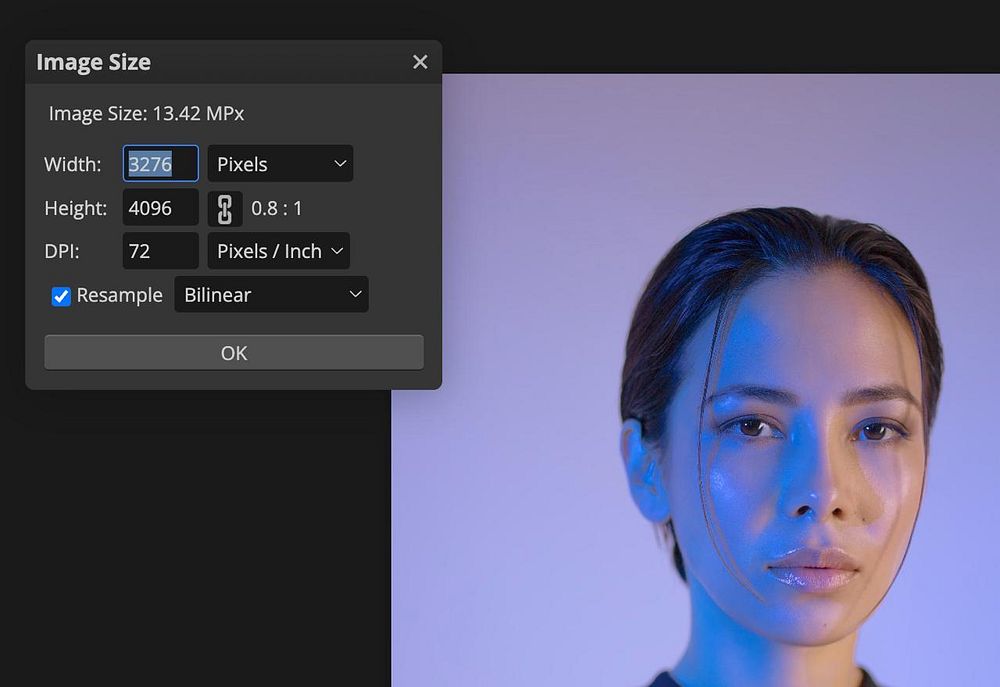The image size is (1000, 687).
Task: Click the 'DPI:' label
Action: [x=62, y=251]
